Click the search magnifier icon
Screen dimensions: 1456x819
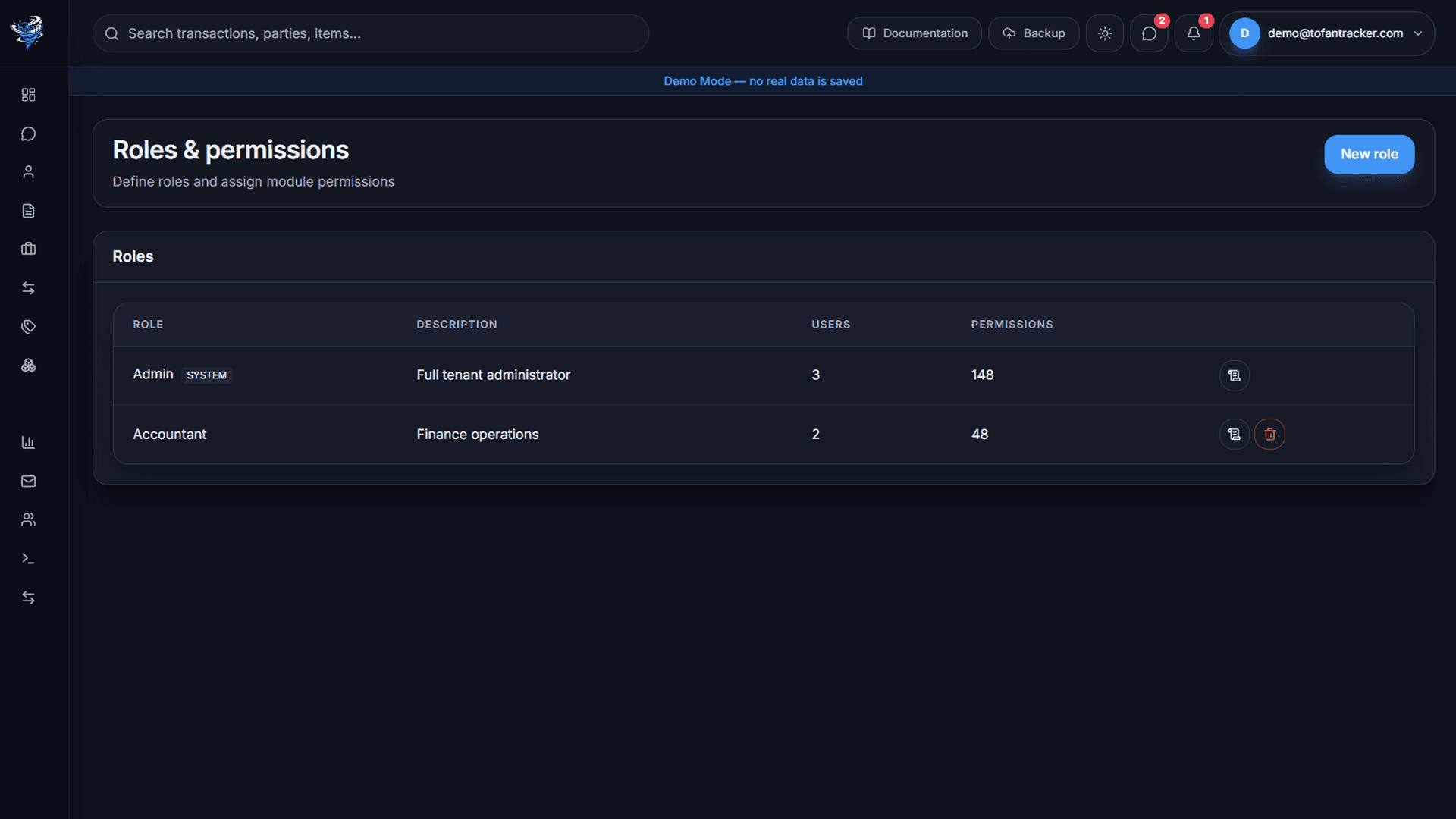coord(111,33)
